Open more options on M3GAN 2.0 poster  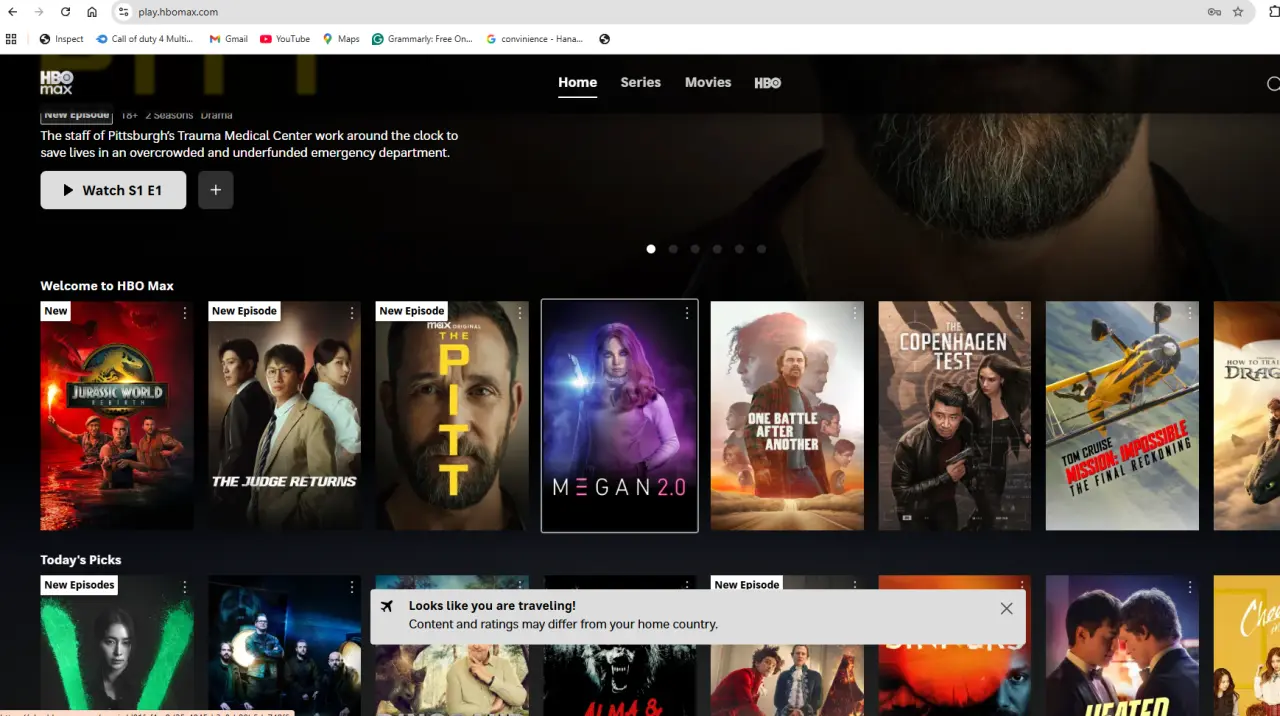687,313
